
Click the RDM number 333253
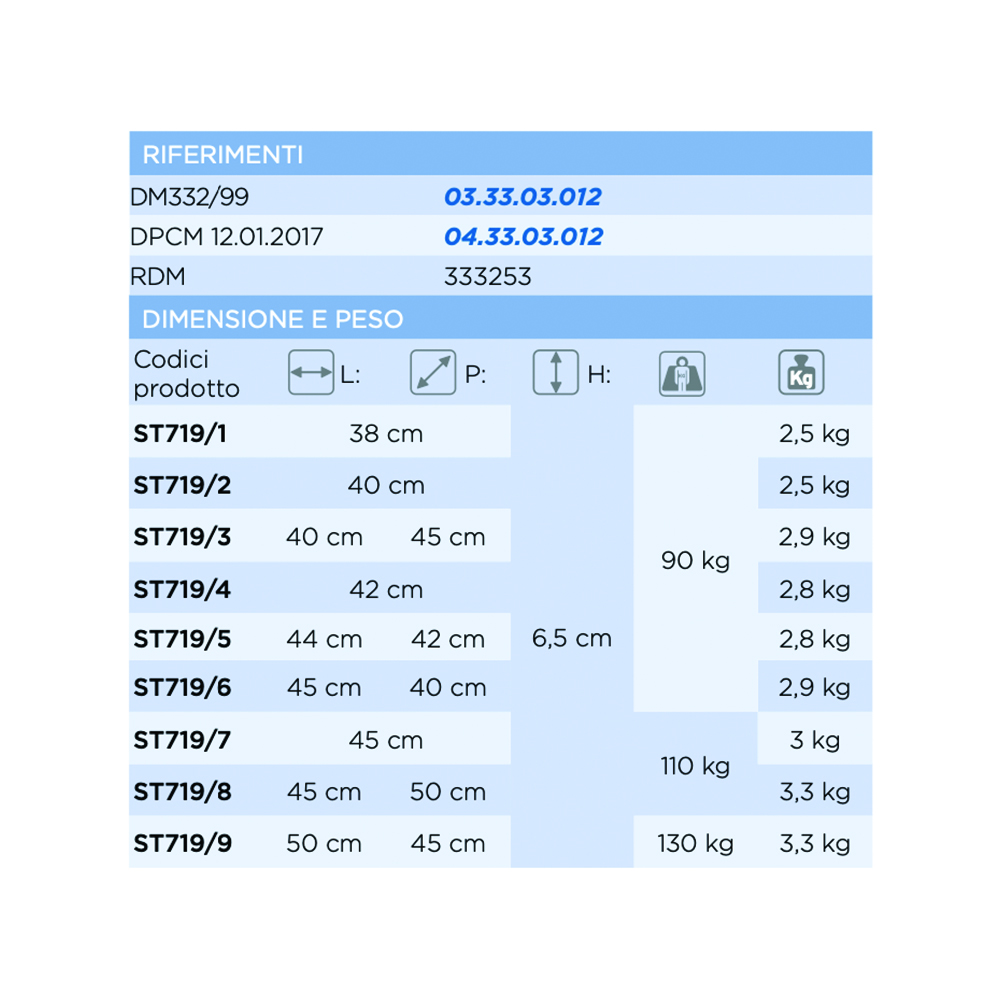point(487,277)
